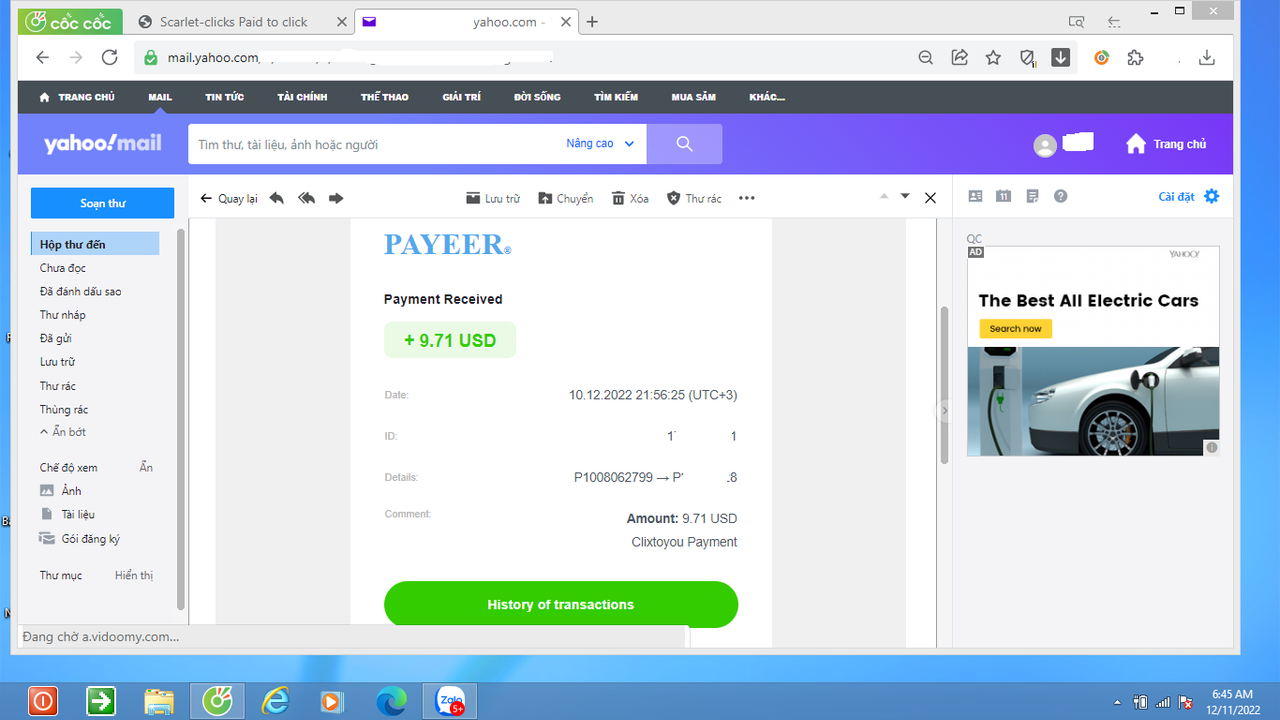
Task: Open MUA SẮM navigation item
Action: click(693, 97)
